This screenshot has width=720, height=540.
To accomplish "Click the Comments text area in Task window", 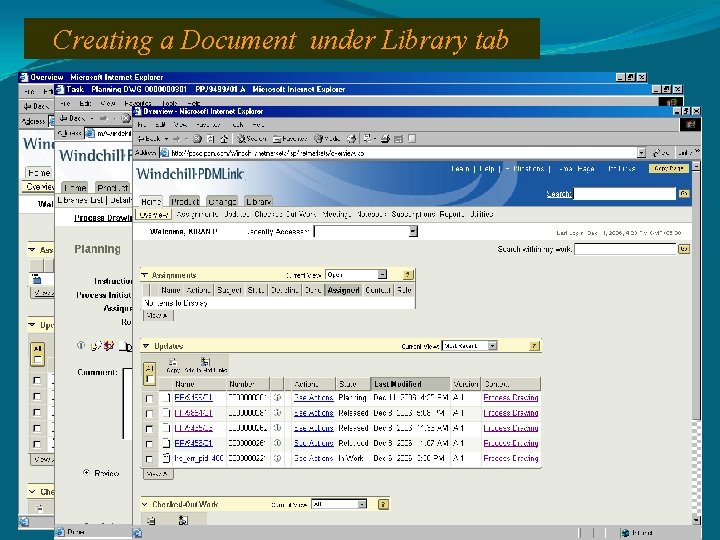I will click(128, 403).
